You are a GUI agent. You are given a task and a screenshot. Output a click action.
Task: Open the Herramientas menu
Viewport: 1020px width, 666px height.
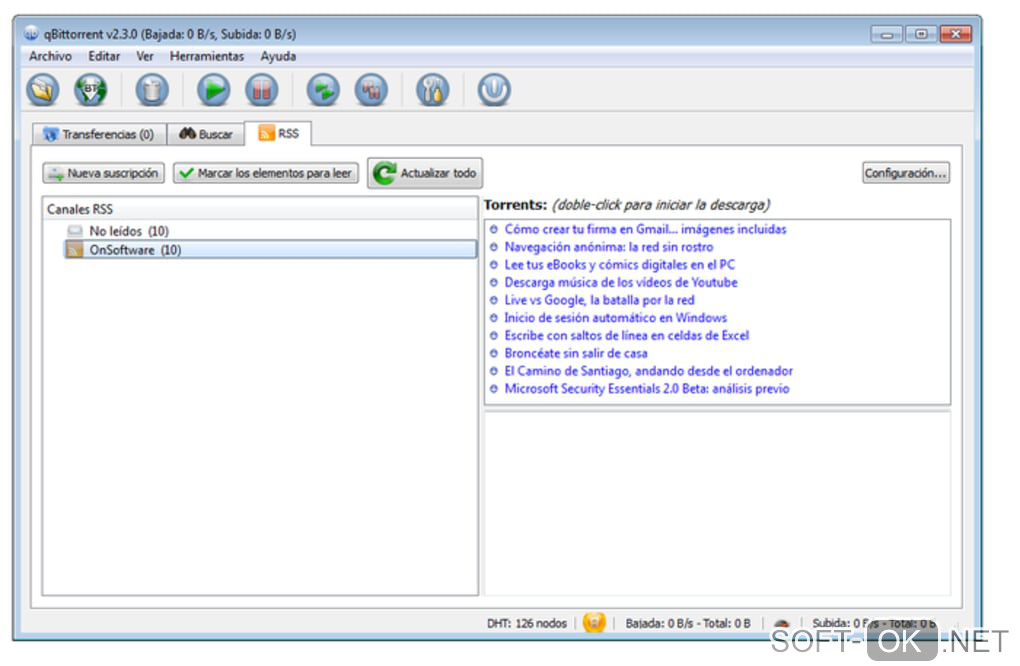point(207,56)
